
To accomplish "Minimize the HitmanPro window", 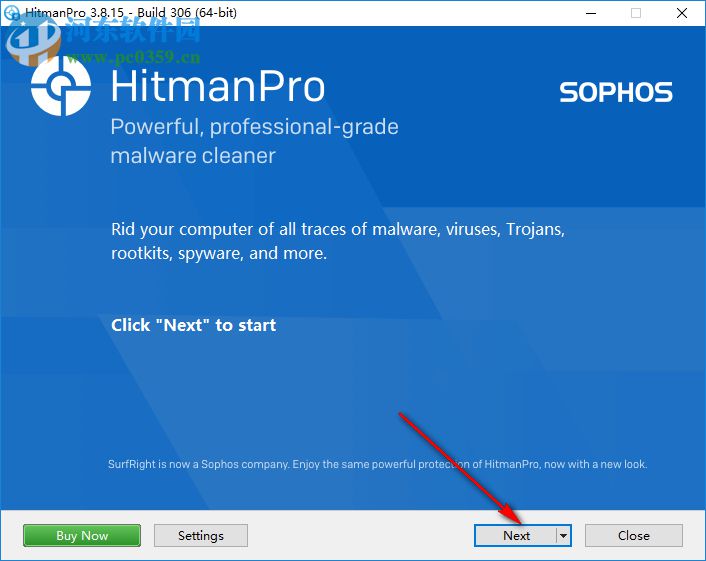I will 591,13.
